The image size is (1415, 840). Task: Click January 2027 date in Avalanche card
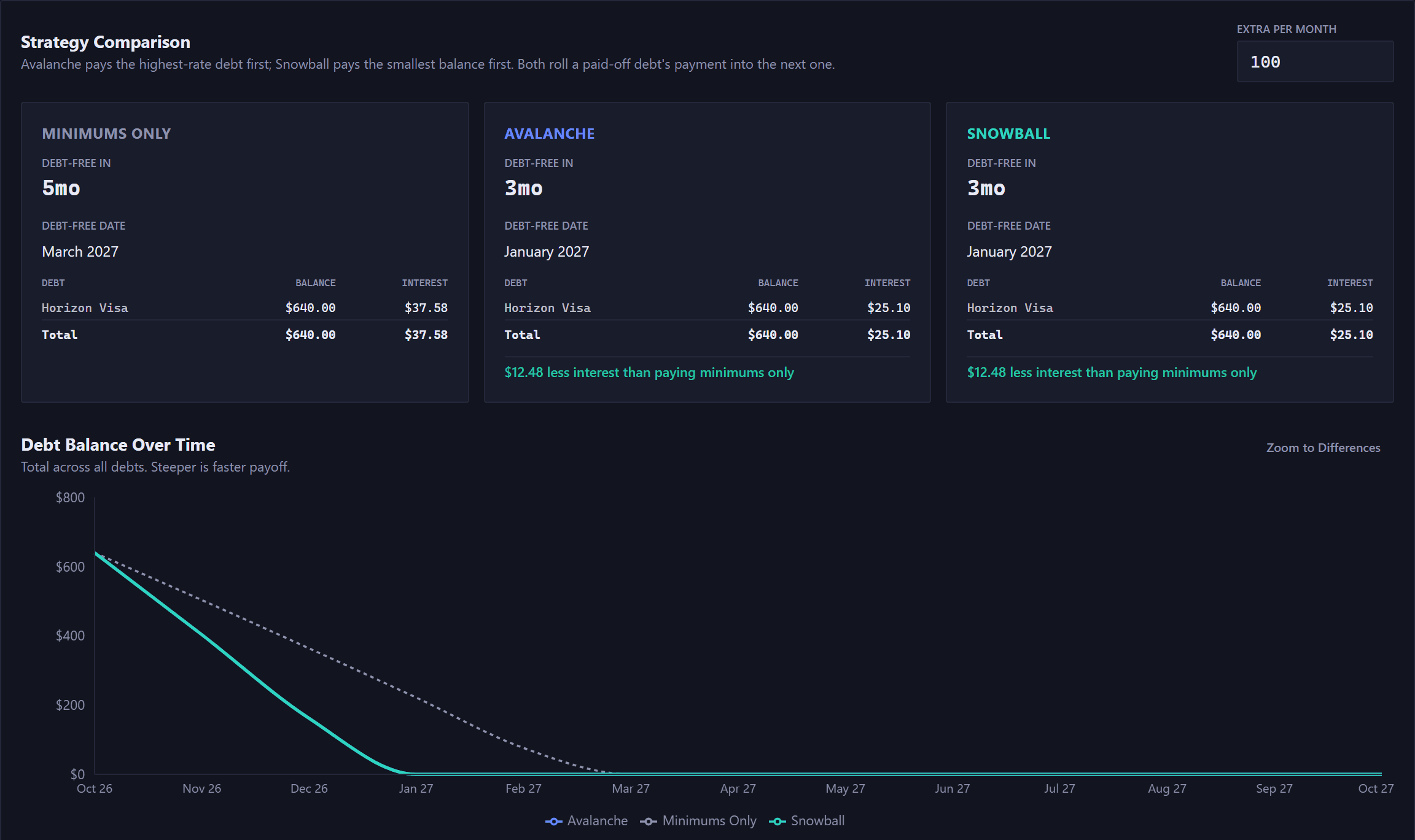coord(546,252)
